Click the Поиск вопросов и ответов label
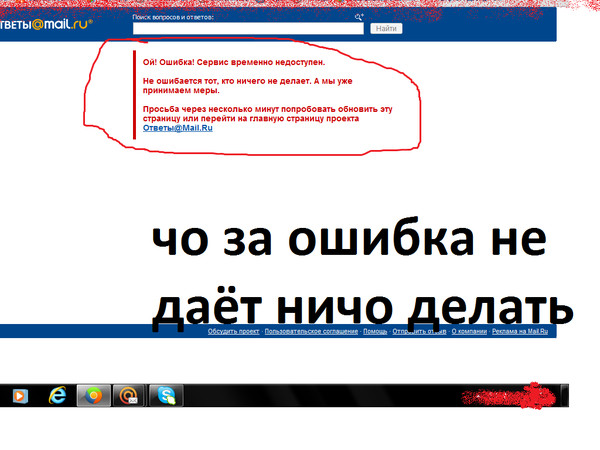 175,18
